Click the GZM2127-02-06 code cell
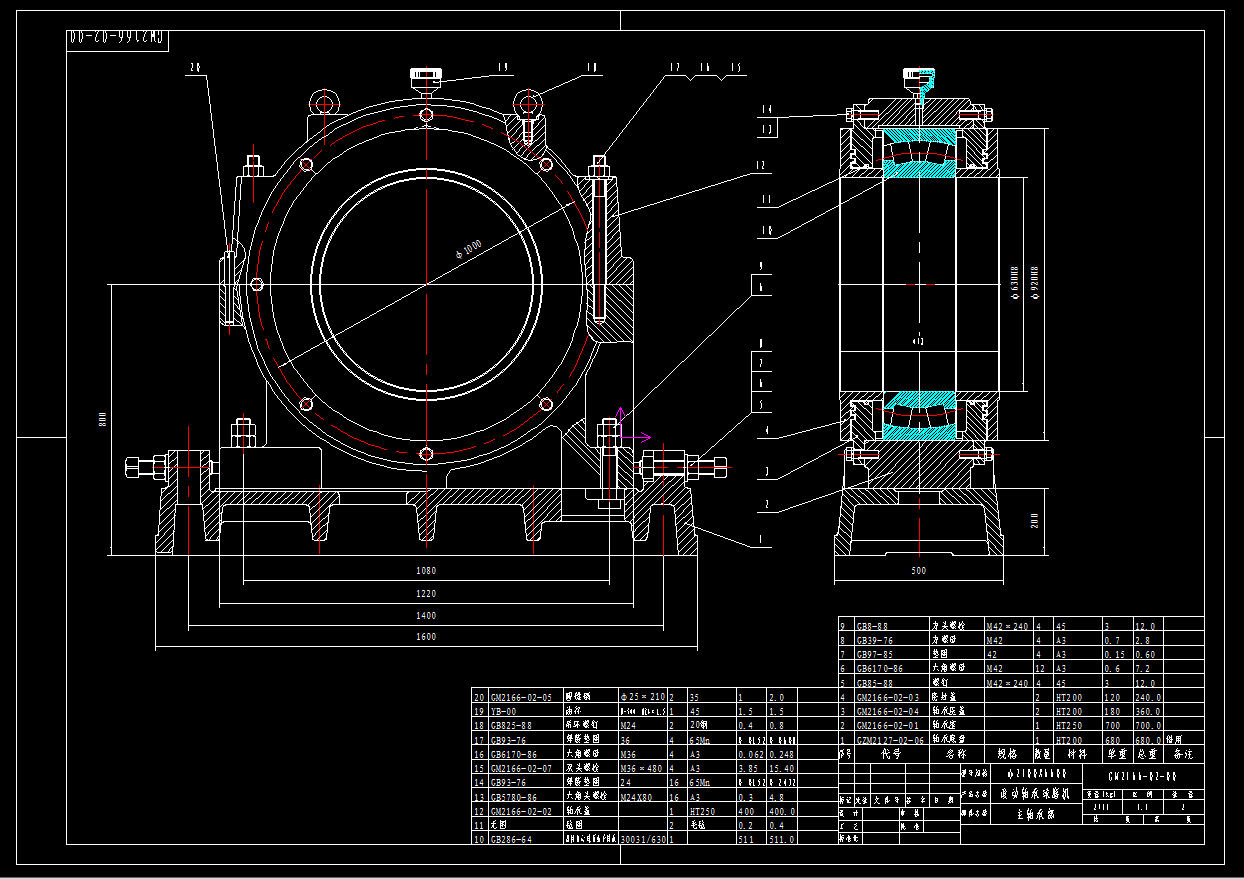 [889, 740]
